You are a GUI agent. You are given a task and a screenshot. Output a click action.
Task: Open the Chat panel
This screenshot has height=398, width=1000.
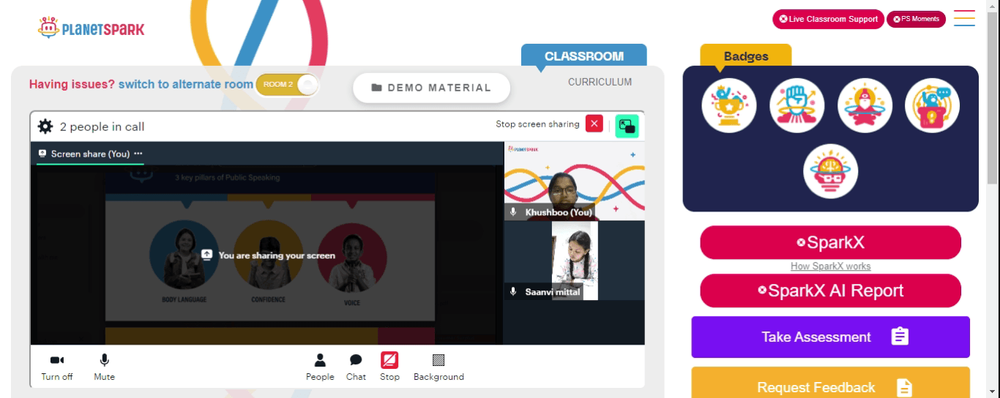(x=356, y=367)
